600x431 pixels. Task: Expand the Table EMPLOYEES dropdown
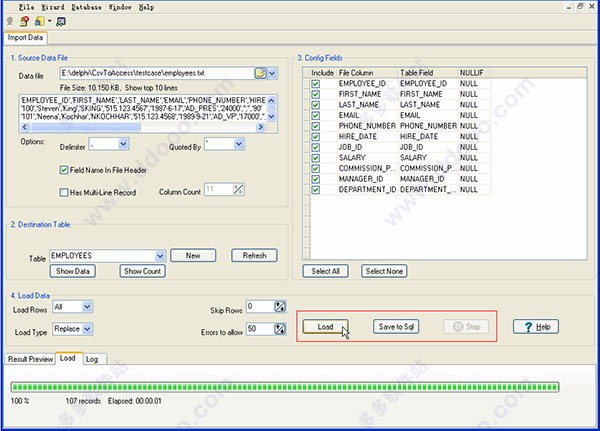160,256
